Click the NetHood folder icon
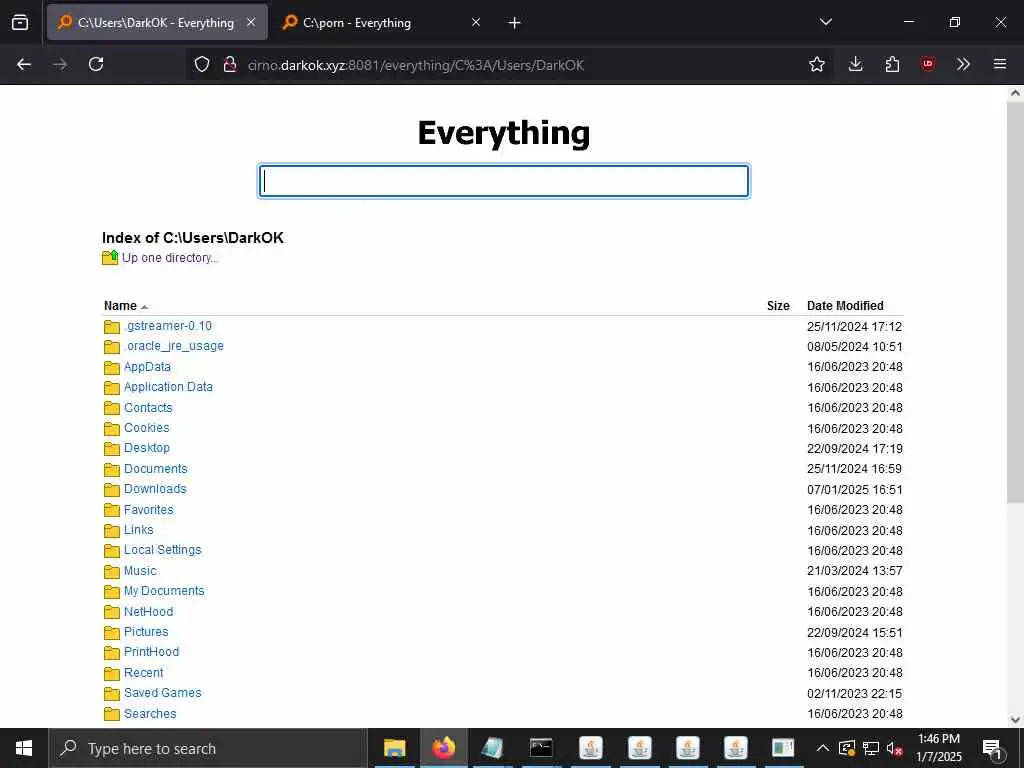The height and width of the screenshot is (768, 1024). pos(112,612)
